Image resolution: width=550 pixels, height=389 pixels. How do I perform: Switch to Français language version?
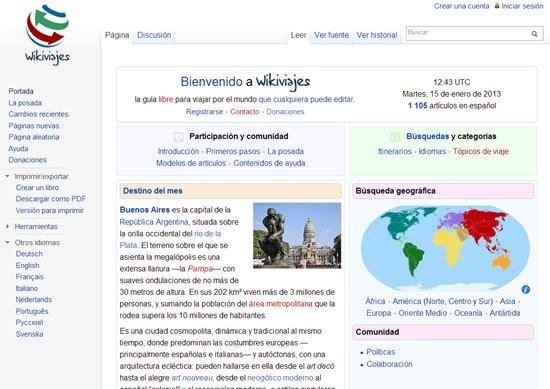coord(29,277)
